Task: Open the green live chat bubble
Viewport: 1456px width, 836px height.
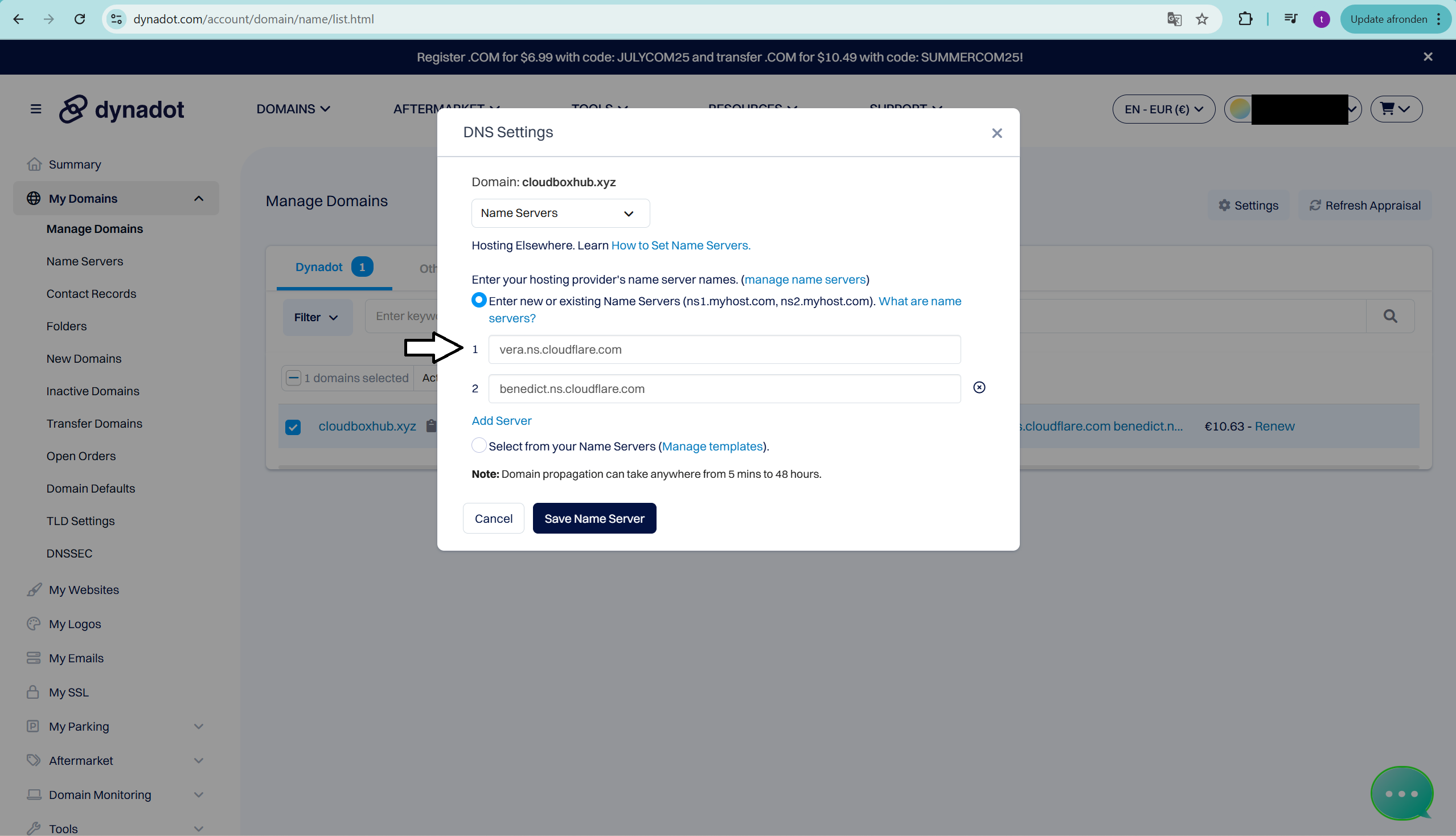Action: click(x=1401, y=793)
